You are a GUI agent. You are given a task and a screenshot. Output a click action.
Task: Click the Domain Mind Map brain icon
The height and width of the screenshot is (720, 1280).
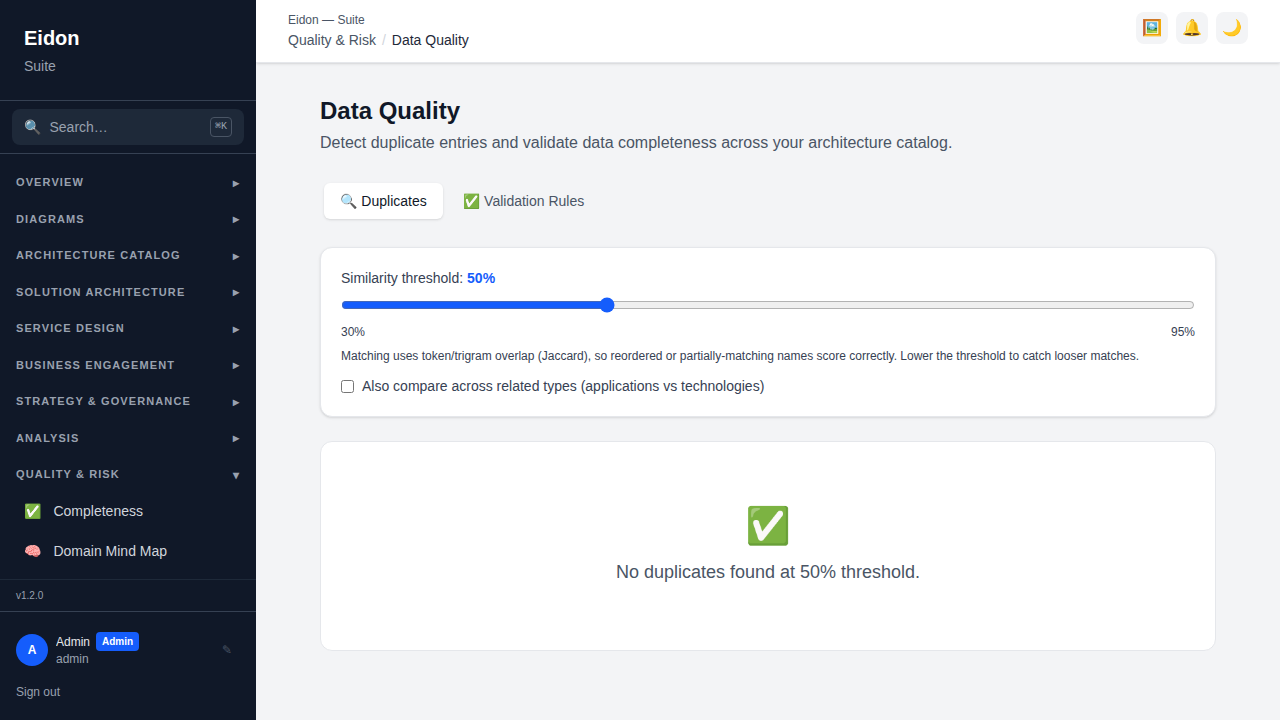coord(33,551)
